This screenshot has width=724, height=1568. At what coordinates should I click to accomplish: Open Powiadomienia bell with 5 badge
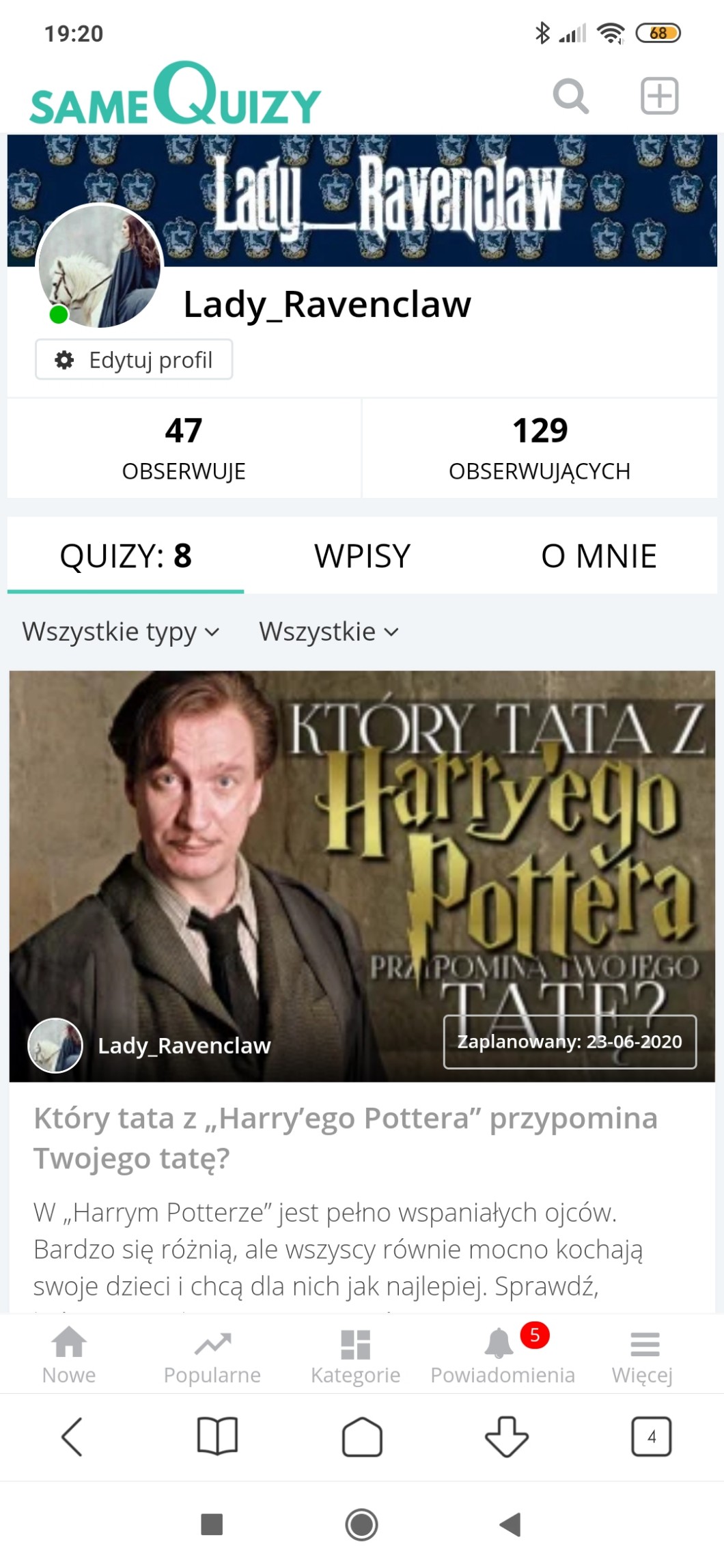(503, 1355)
